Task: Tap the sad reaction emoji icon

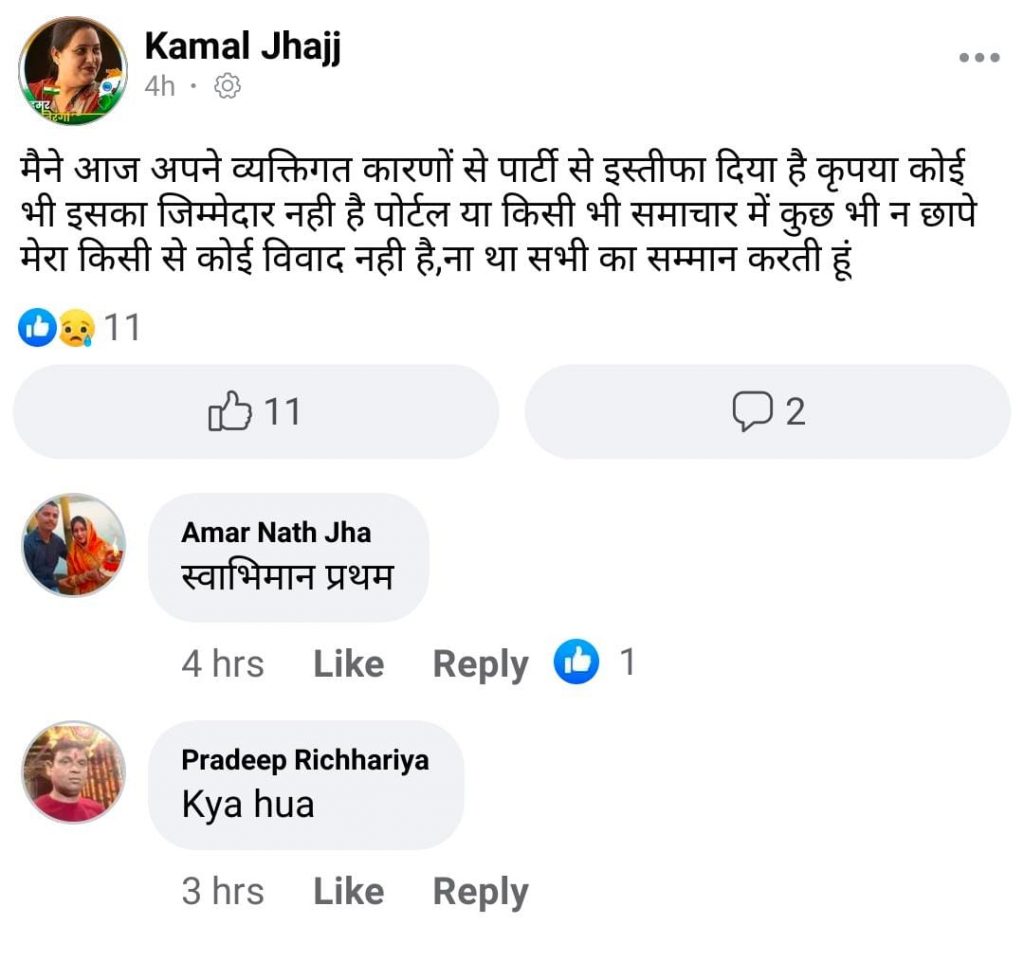Action: 76,327
